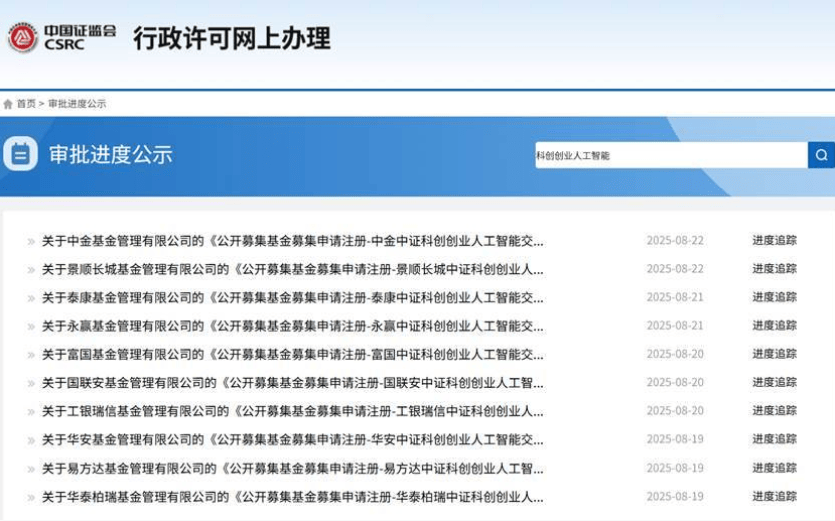835x521 pixels.
Task: Click 进度追踪 for the 富国基金 row
Action: coord(774,354)
